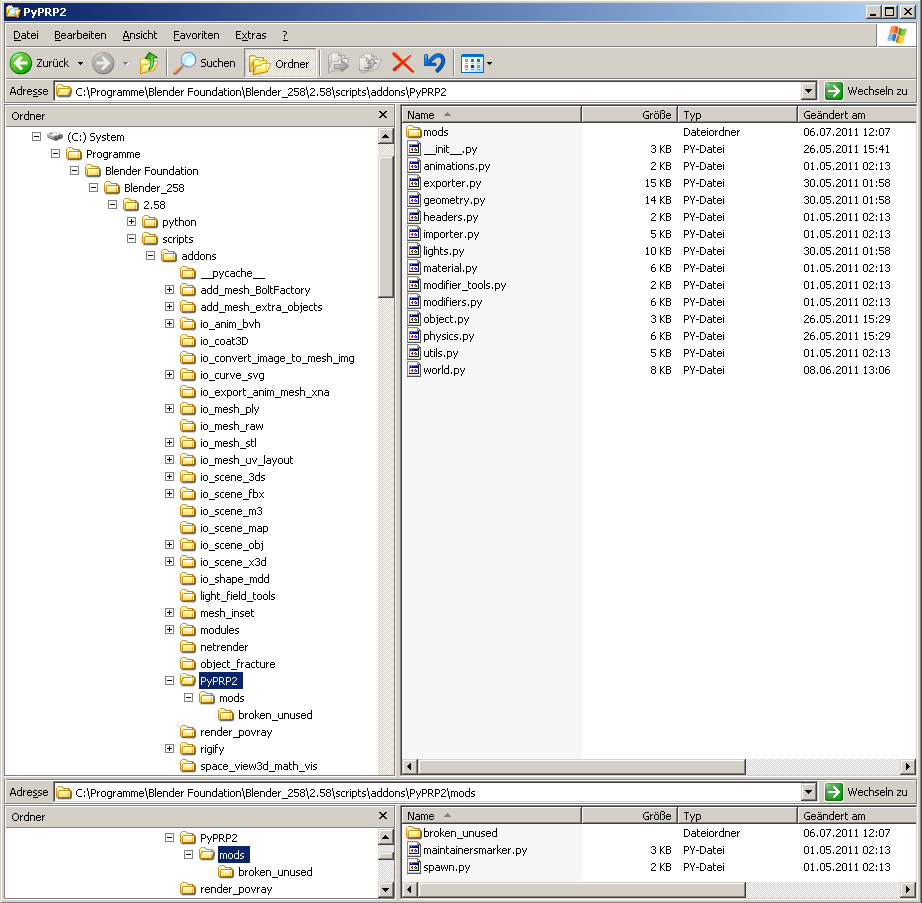
Task: Open the Ansicht menu
Action: [x=139, y=35]
